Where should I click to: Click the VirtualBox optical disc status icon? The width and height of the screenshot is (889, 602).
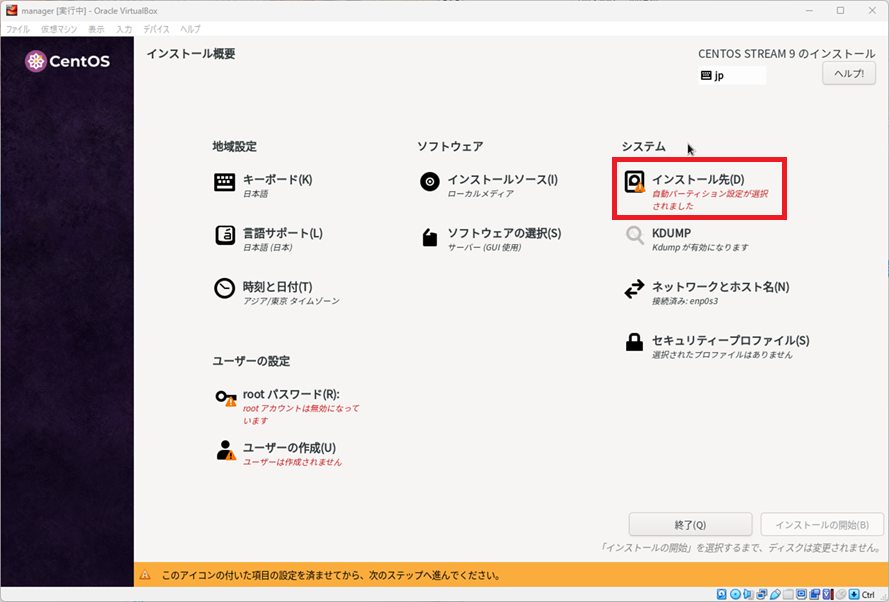point(735,594)
